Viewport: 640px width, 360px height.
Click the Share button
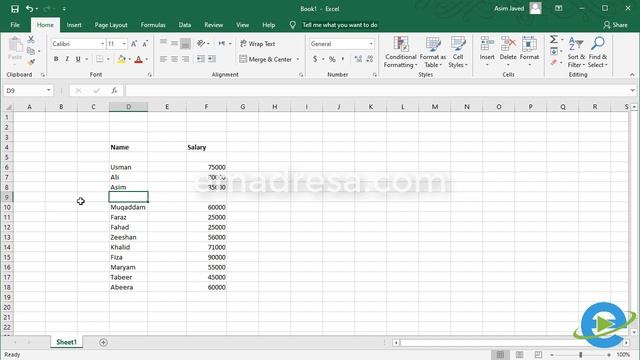pyautogui.click(x=616, y=25)
